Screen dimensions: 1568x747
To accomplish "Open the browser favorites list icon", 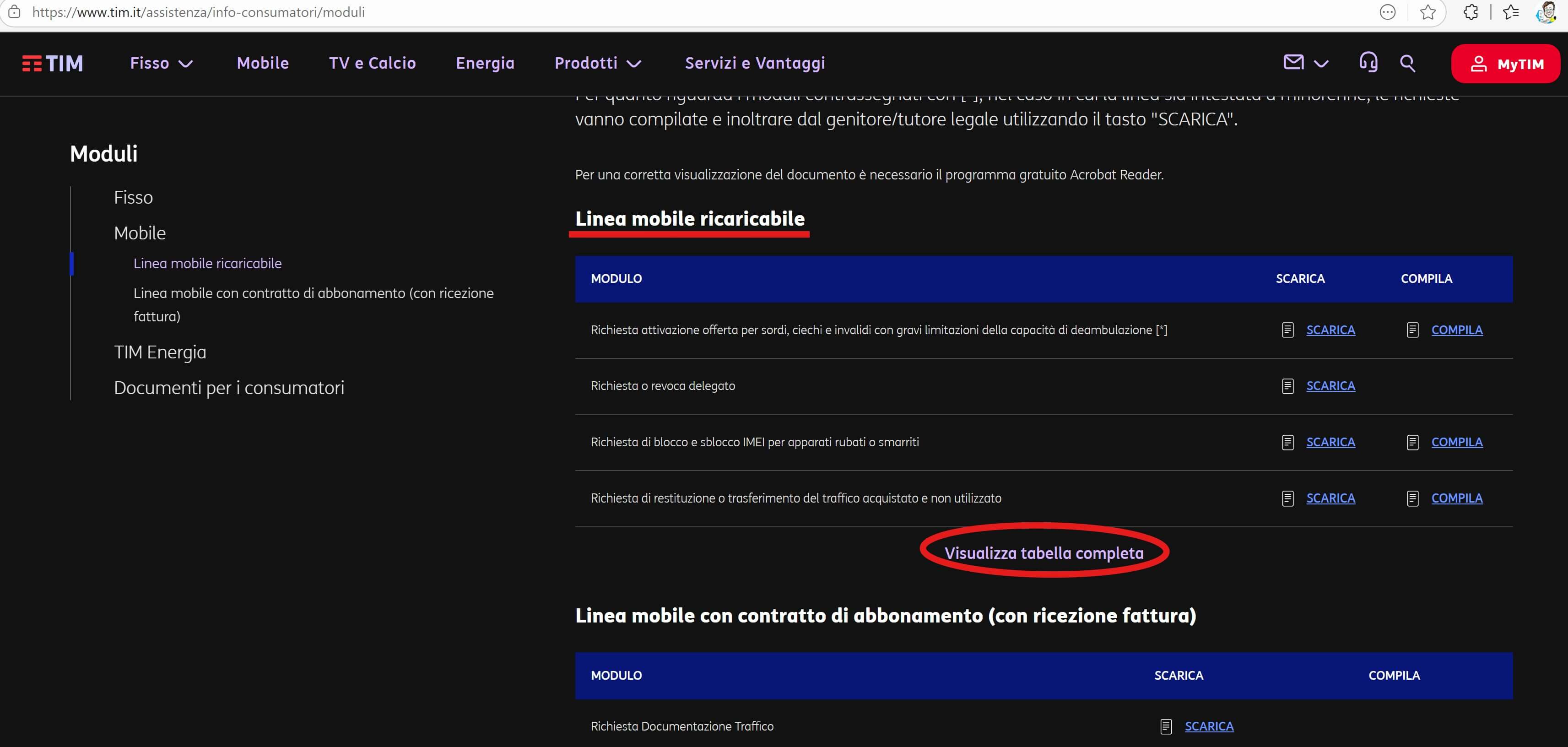I will point(1511,12).
